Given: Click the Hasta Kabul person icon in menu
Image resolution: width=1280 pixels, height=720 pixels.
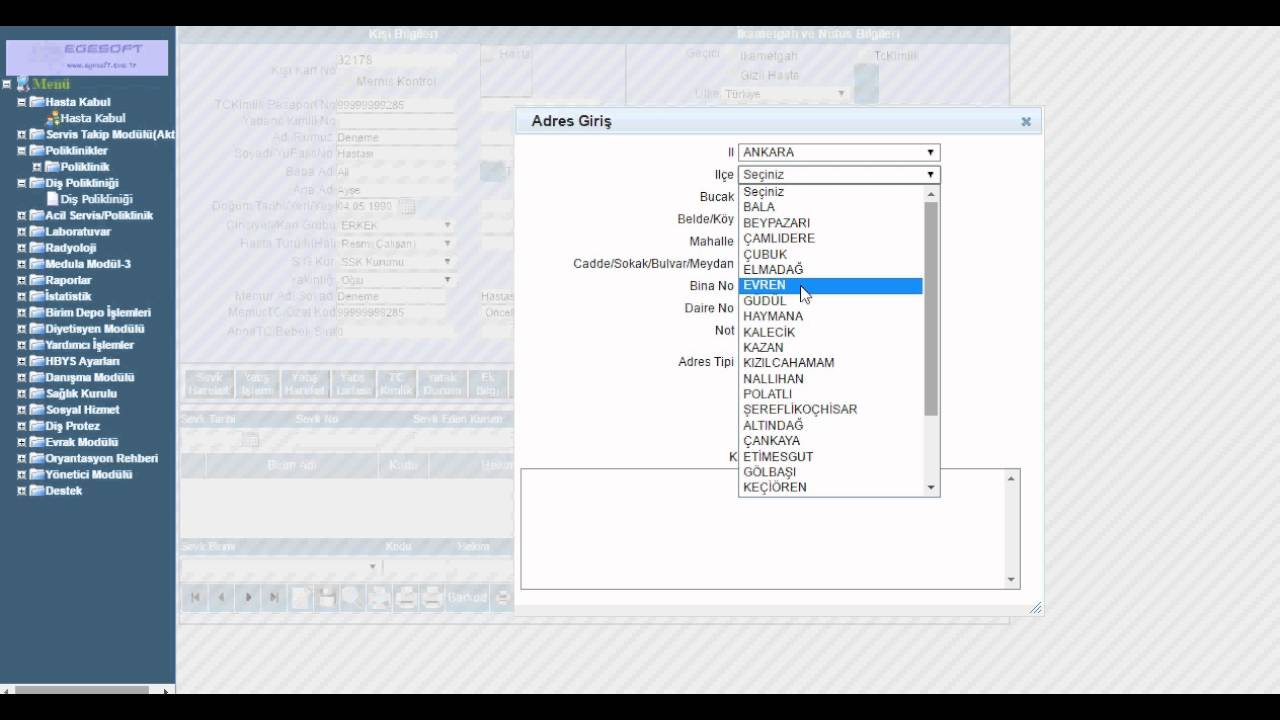Looking at the screenshot, I should [x=52, y=118].
